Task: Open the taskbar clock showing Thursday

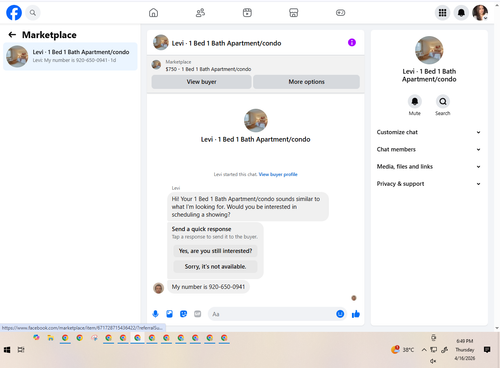Action: tap(465, 350)
